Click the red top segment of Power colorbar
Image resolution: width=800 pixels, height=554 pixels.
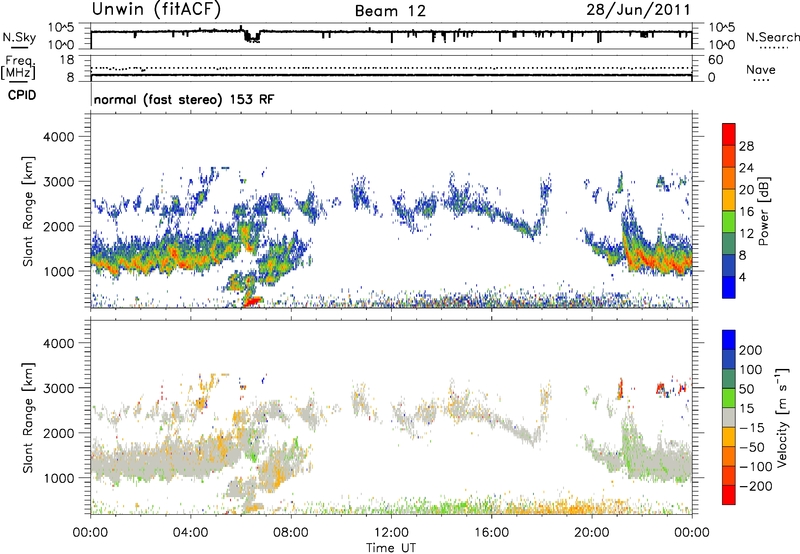729,135
